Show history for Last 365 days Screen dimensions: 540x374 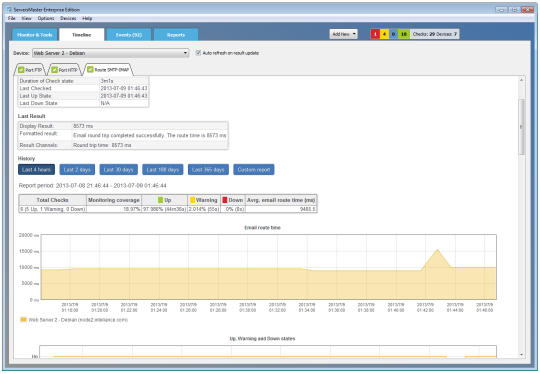click(208, 169)
